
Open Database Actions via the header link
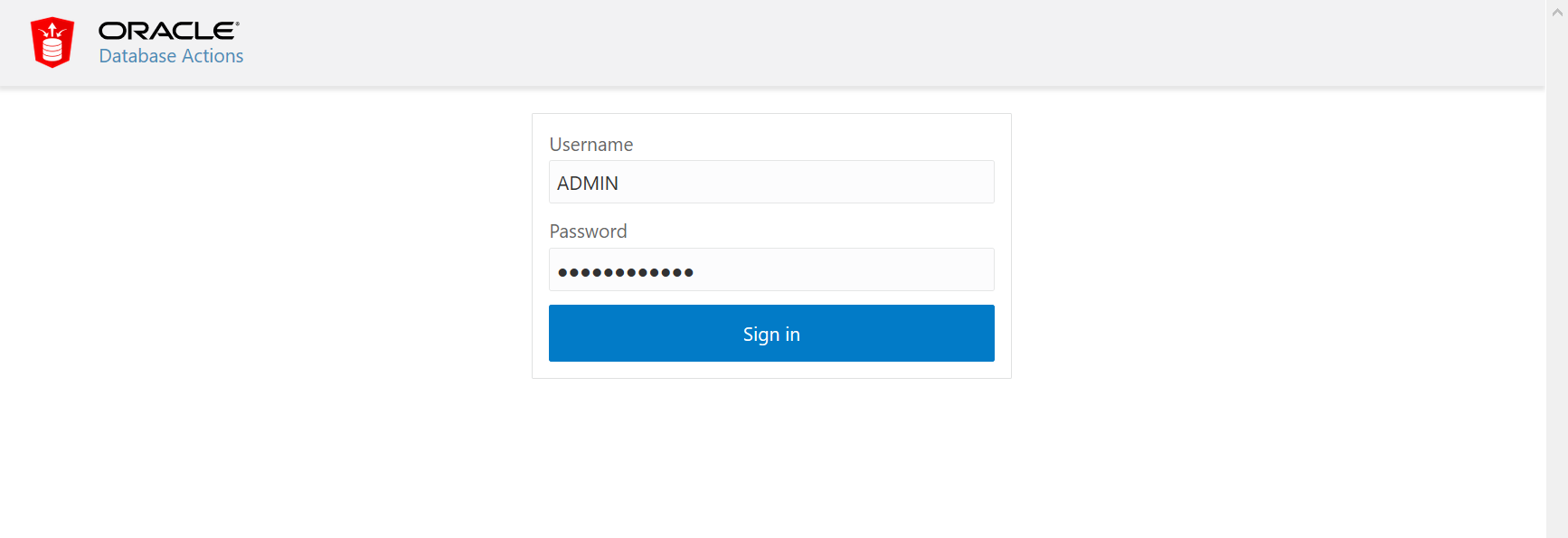(x=170, y=55)
